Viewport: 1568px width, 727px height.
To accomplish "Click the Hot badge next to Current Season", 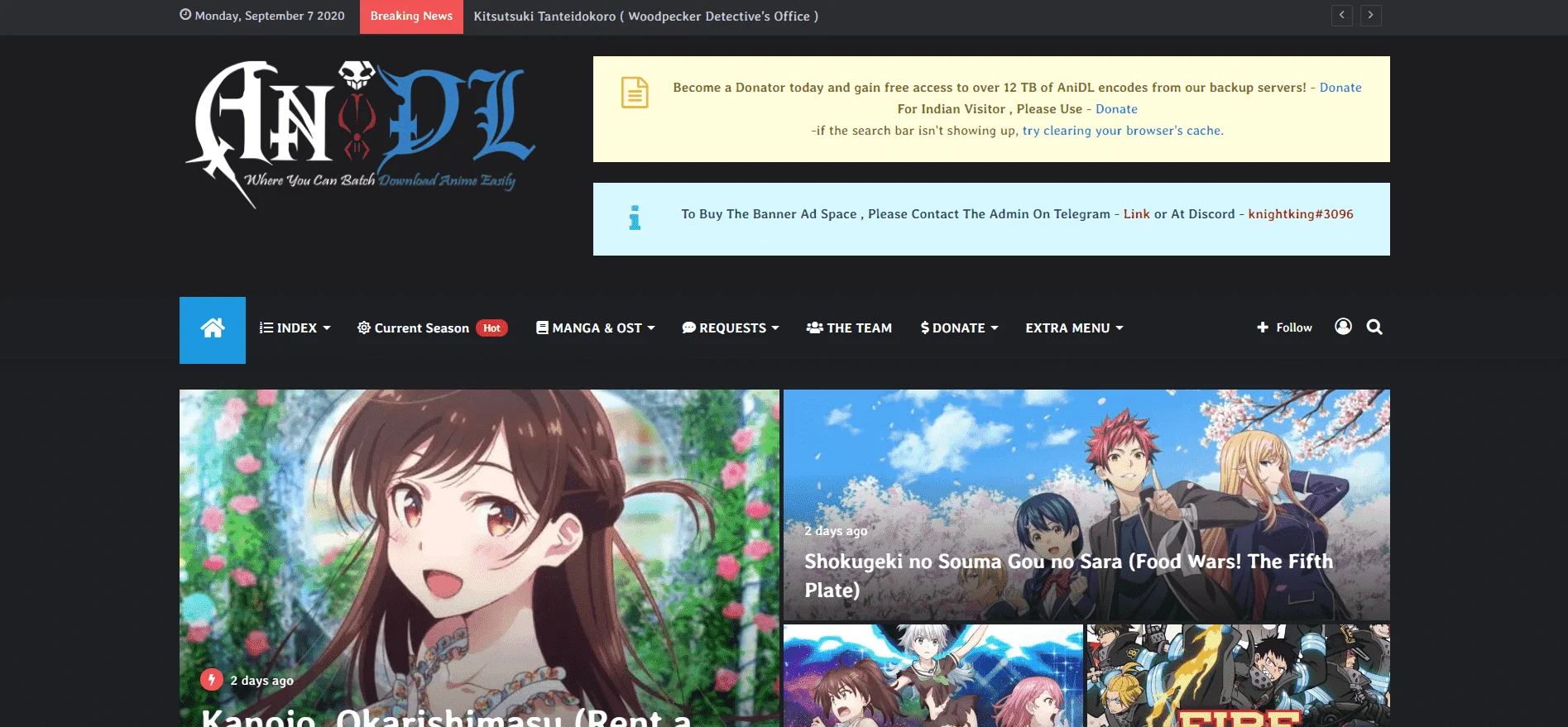I will pyautogui.click(x=491, y=328).
